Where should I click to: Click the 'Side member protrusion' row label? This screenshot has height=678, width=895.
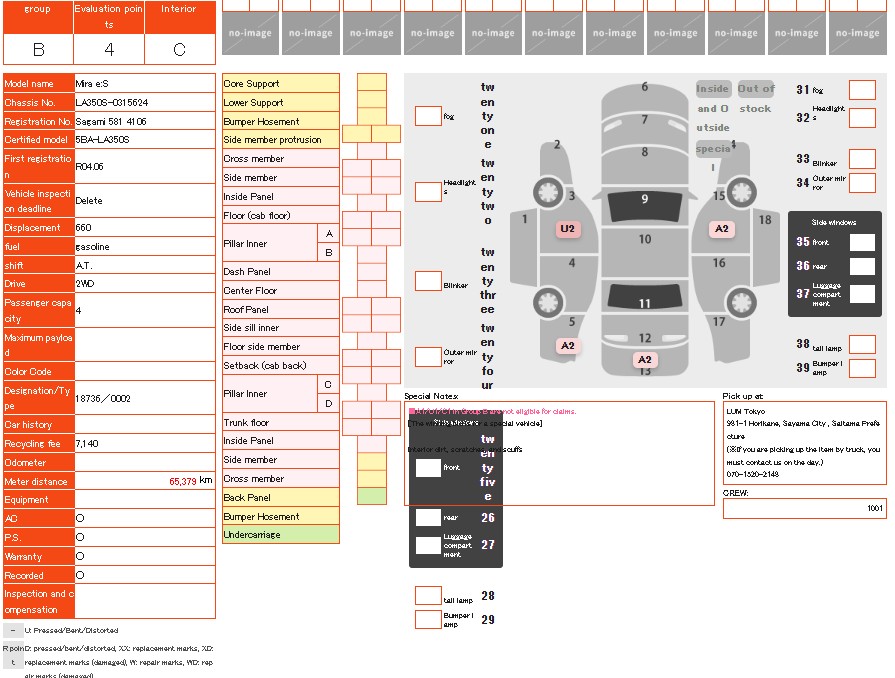pyautogui.click(x=281, y=140)
